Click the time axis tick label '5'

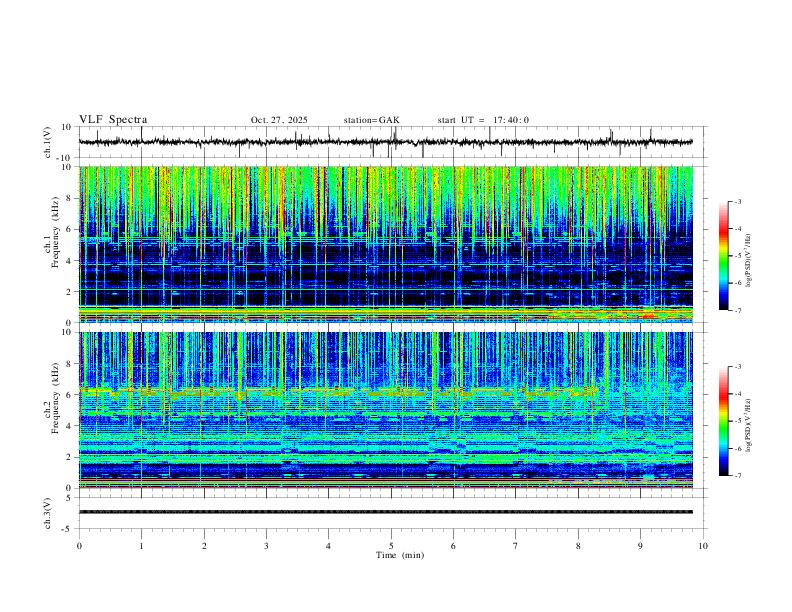(x=391, y=546)
